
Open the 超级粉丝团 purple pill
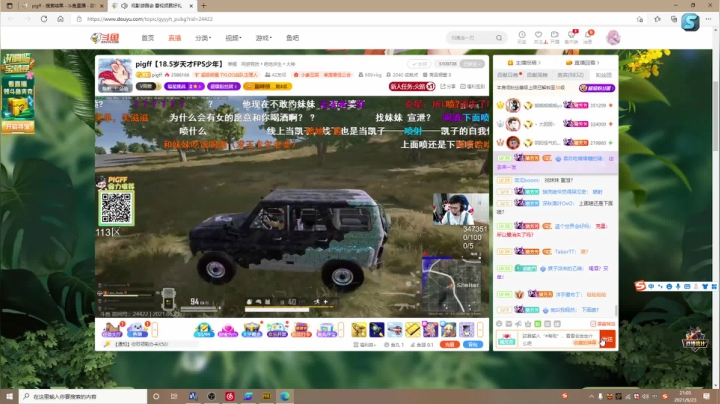coord(223,86)
